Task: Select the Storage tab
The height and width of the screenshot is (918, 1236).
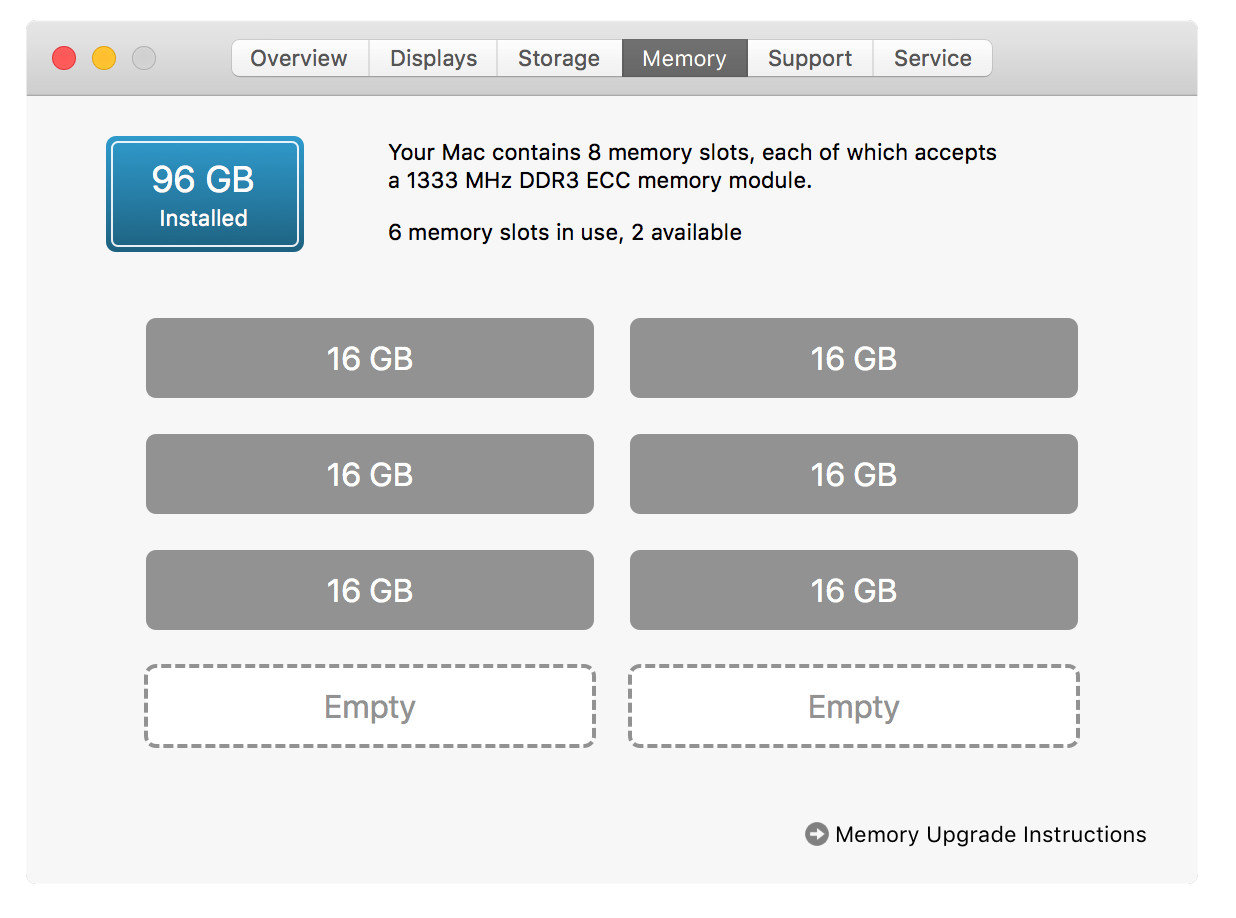Action: click(x=559, y=58)
